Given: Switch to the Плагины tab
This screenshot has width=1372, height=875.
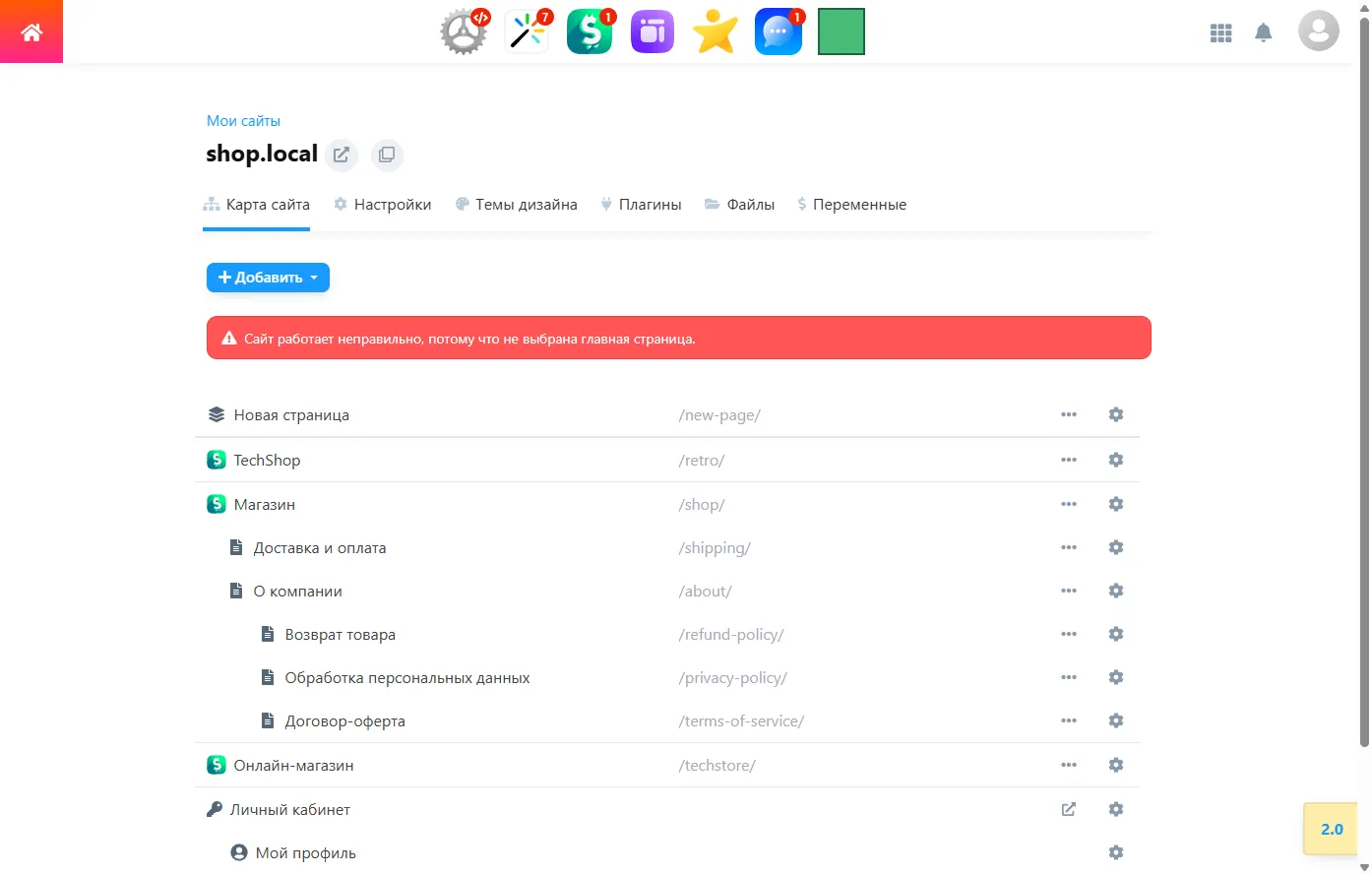Looking at the screenshot, I should (x=641, y=205).
